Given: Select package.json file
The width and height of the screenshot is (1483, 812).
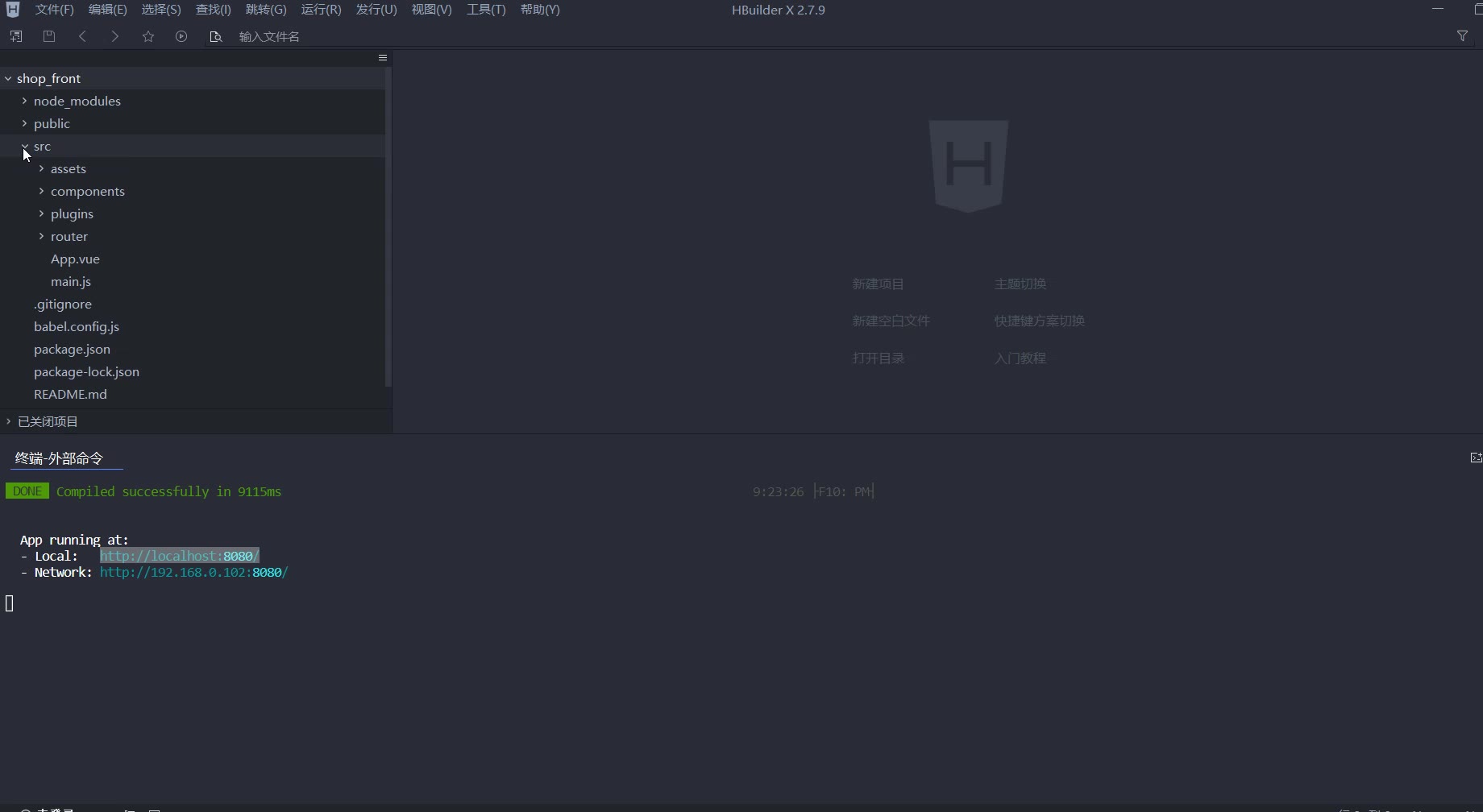Looking at the screenshot, I should [72, 349].
